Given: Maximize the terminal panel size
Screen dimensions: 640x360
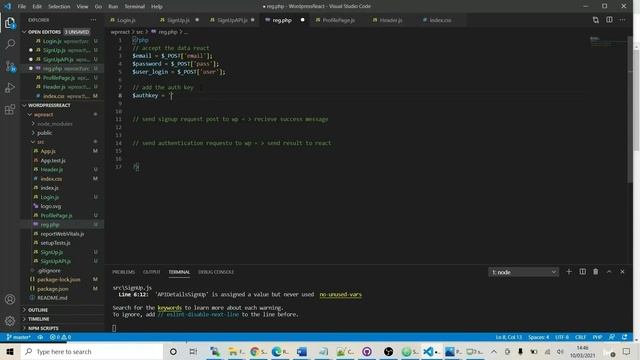Looking at the screenshot, I should click(x=609, y=272).
